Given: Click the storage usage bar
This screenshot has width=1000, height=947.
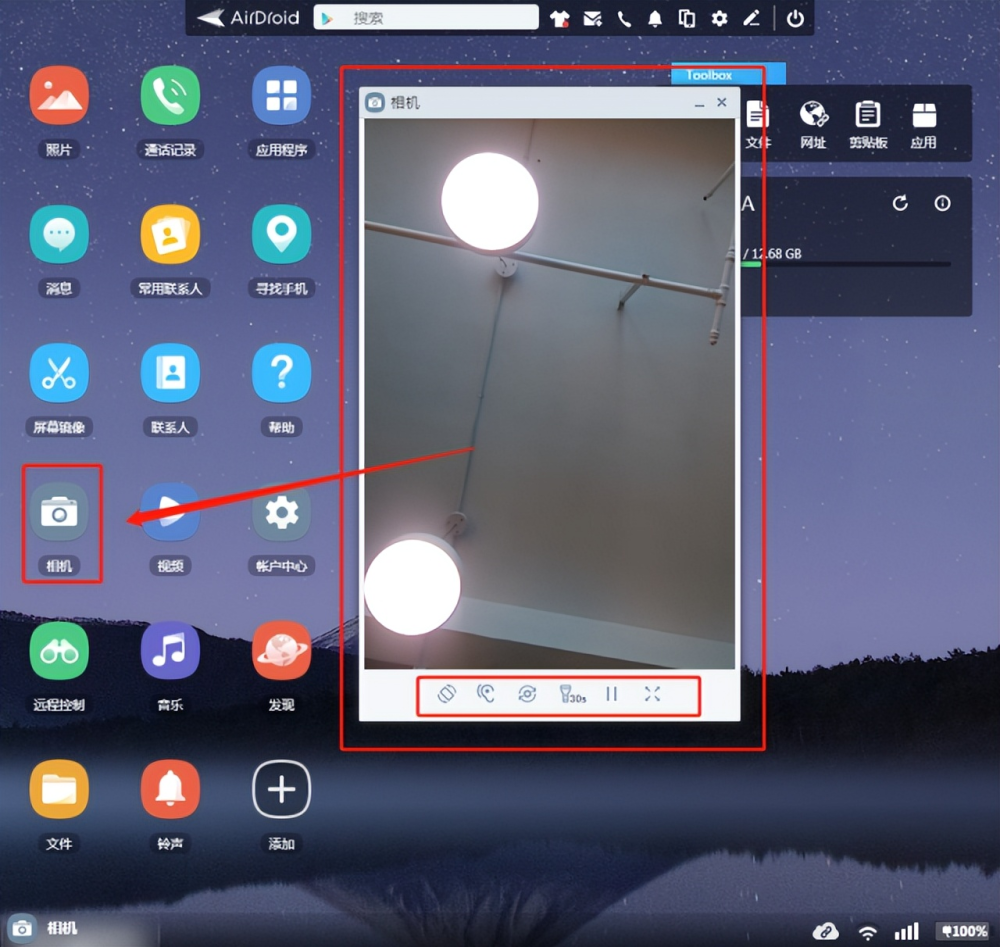Looking at the screenshot, I should 846,264.
